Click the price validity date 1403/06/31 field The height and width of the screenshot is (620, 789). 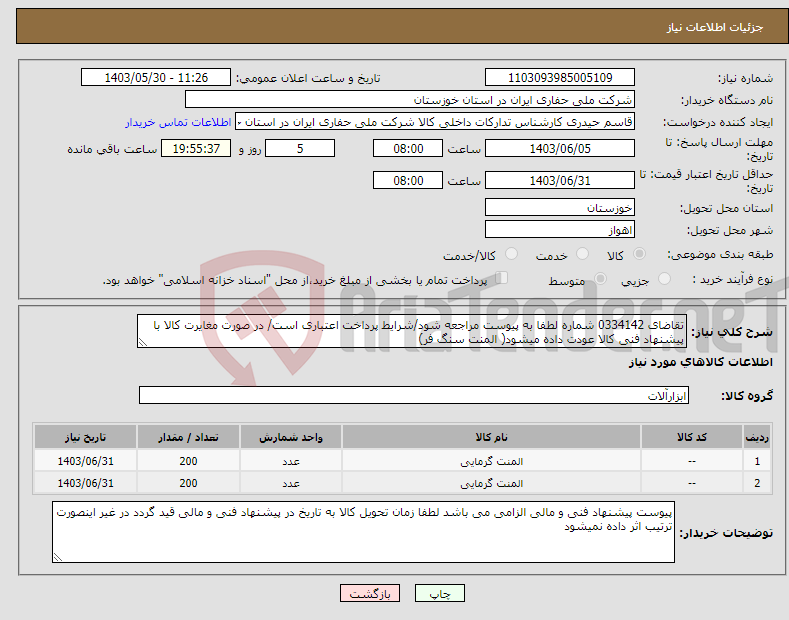click(560, 180)
